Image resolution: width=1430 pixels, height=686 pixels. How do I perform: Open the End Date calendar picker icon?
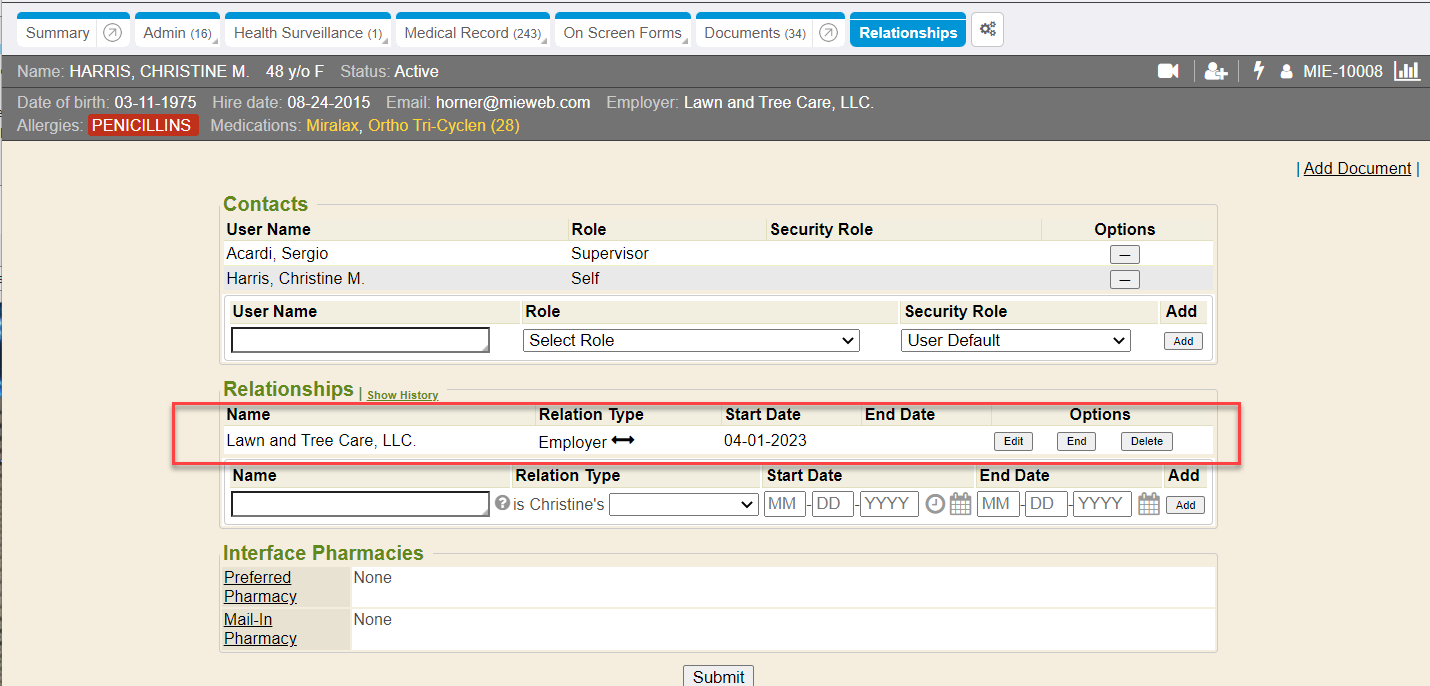tap(1149, 504)
